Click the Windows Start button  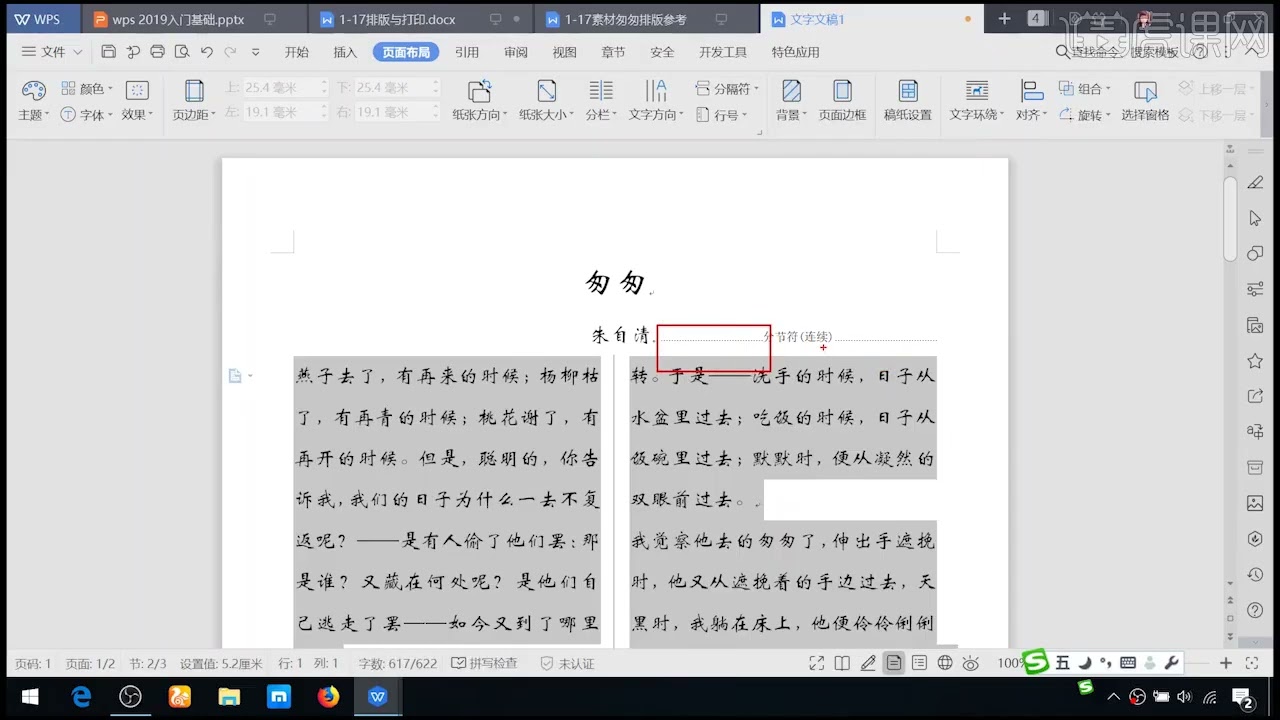point(28,696)
